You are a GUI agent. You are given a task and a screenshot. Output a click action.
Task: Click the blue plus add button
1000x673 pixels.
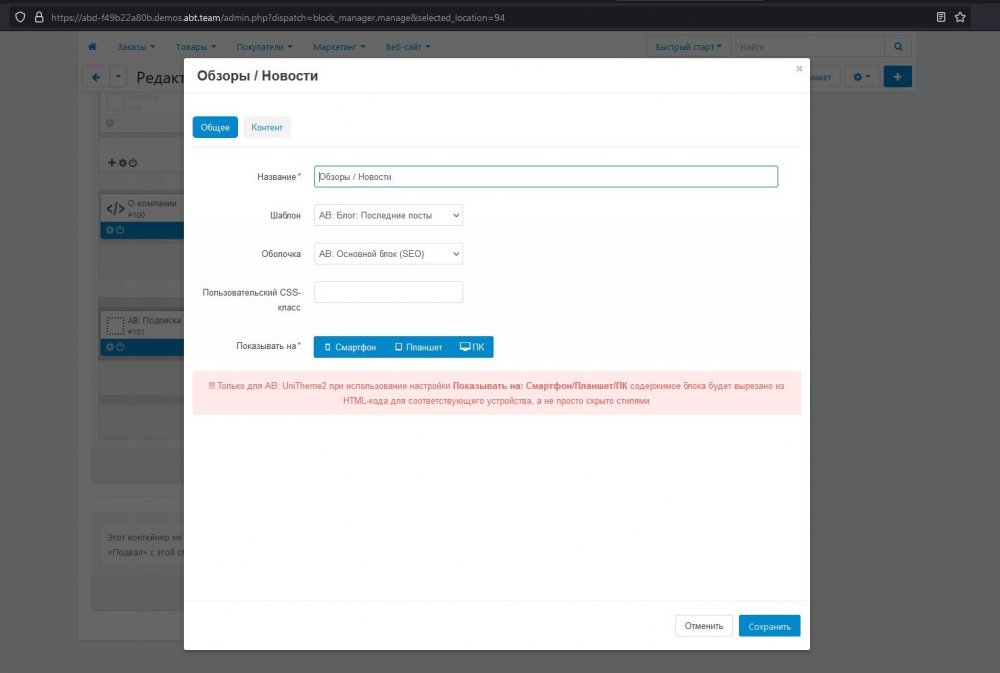click(x=897, y=77)
